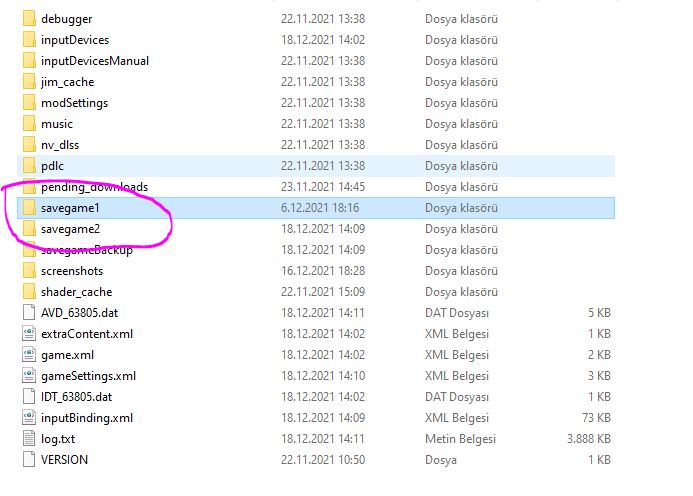Click the 73 KB size value
Image resolution: width=693 pixels, height=496 pixels.
click(596, 418)
